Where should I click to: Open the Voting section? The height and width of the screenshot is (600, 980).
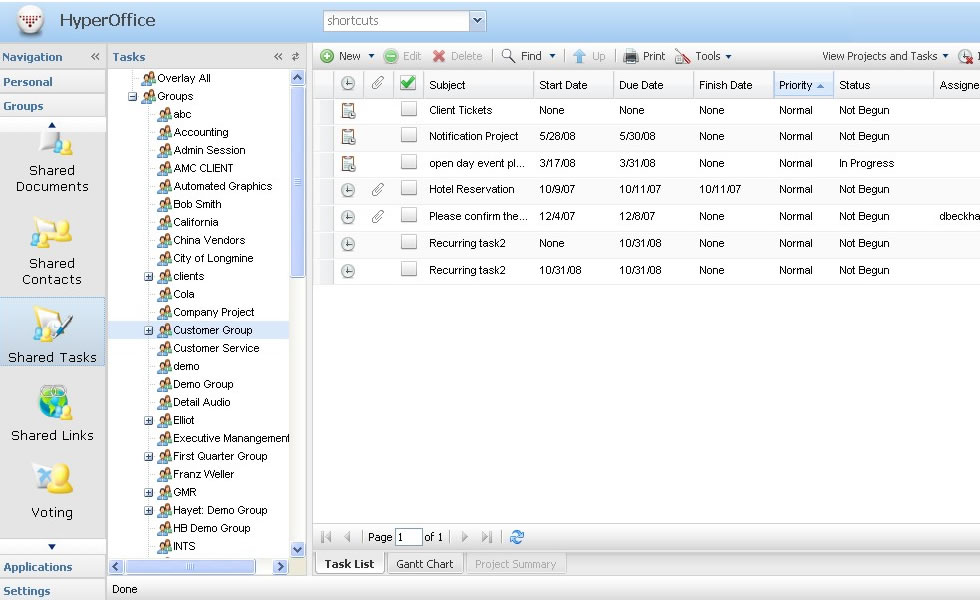[52, 491]
